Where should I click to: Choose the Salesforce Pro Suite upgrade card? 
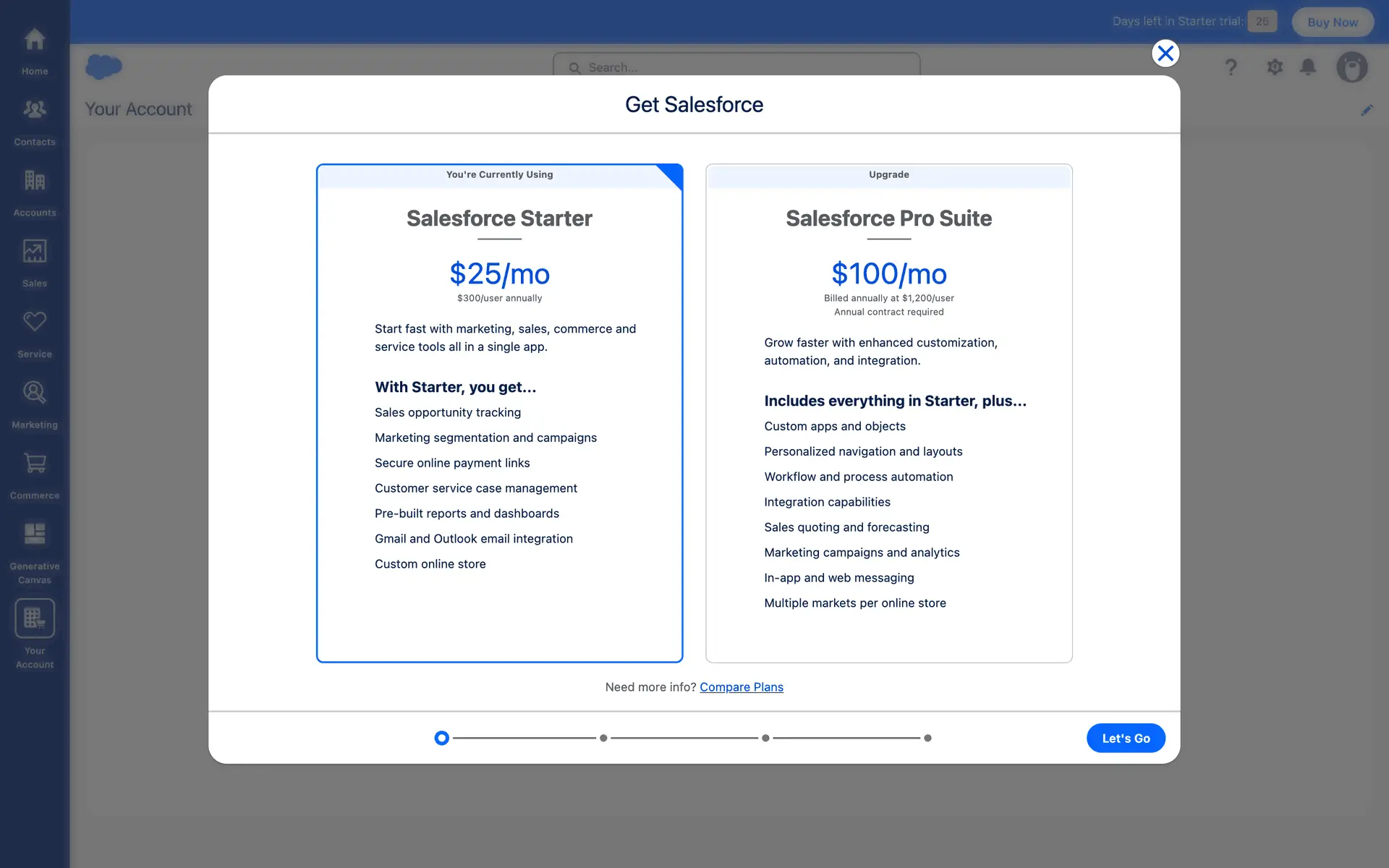[888, 412]
